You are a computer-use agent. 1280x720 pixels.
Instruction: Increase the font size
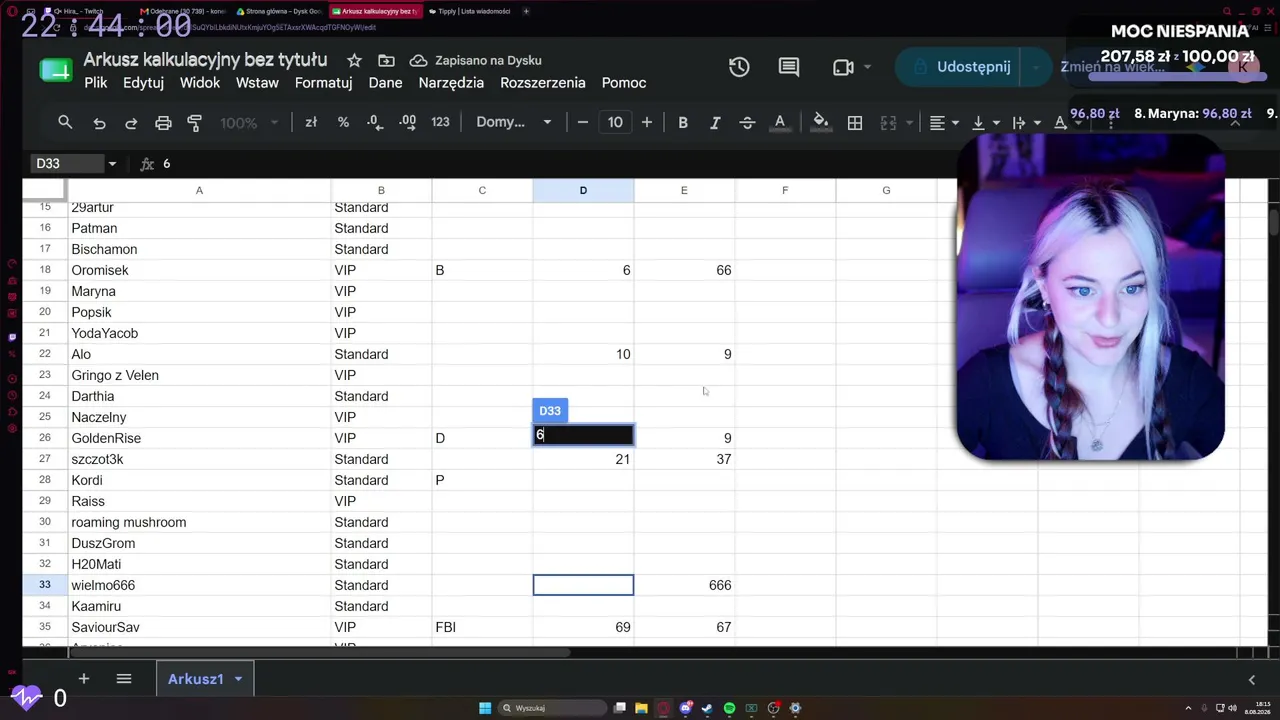click(x=647, y=122)
